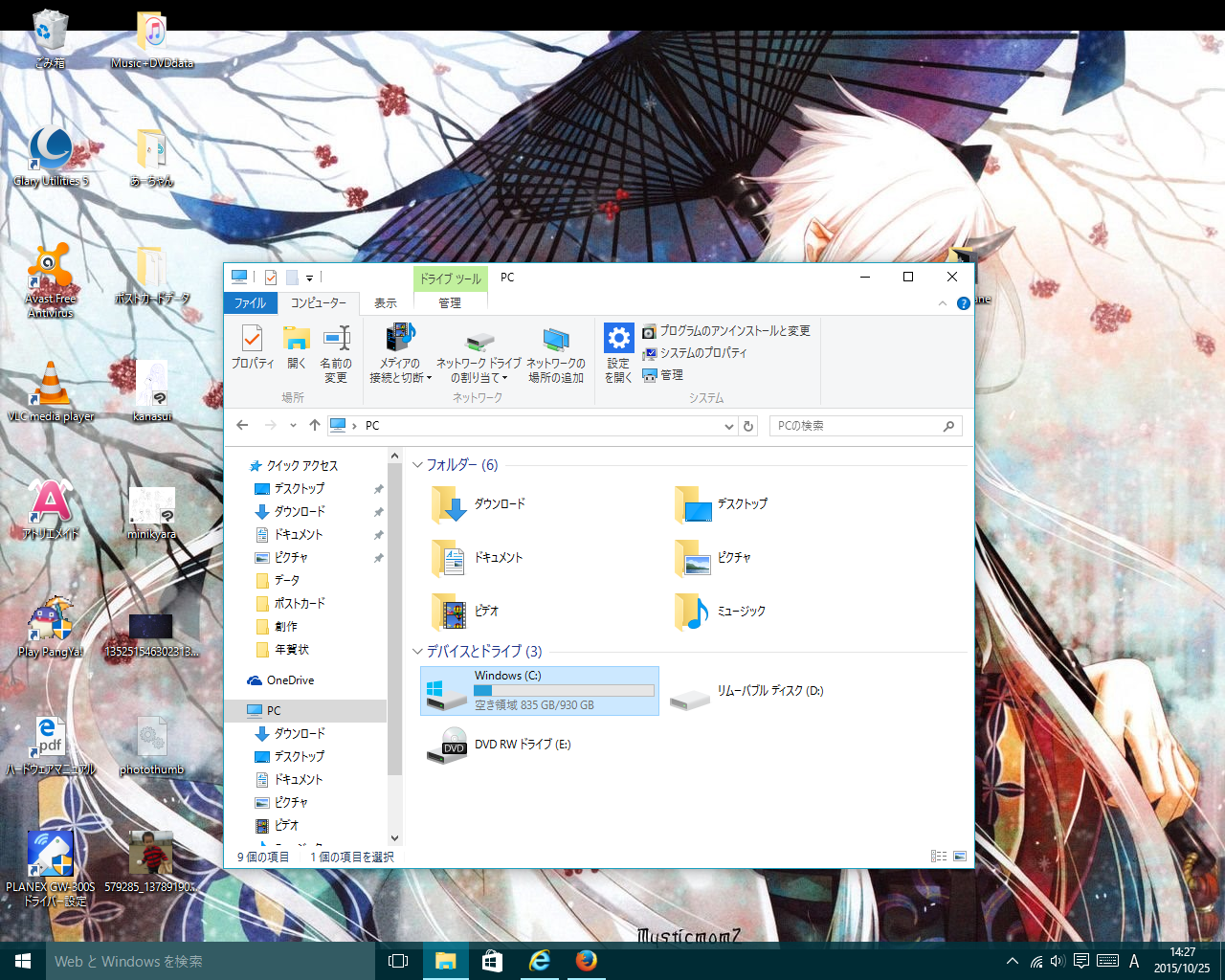Click the Explorer help question mark icon

coord(963,303)
